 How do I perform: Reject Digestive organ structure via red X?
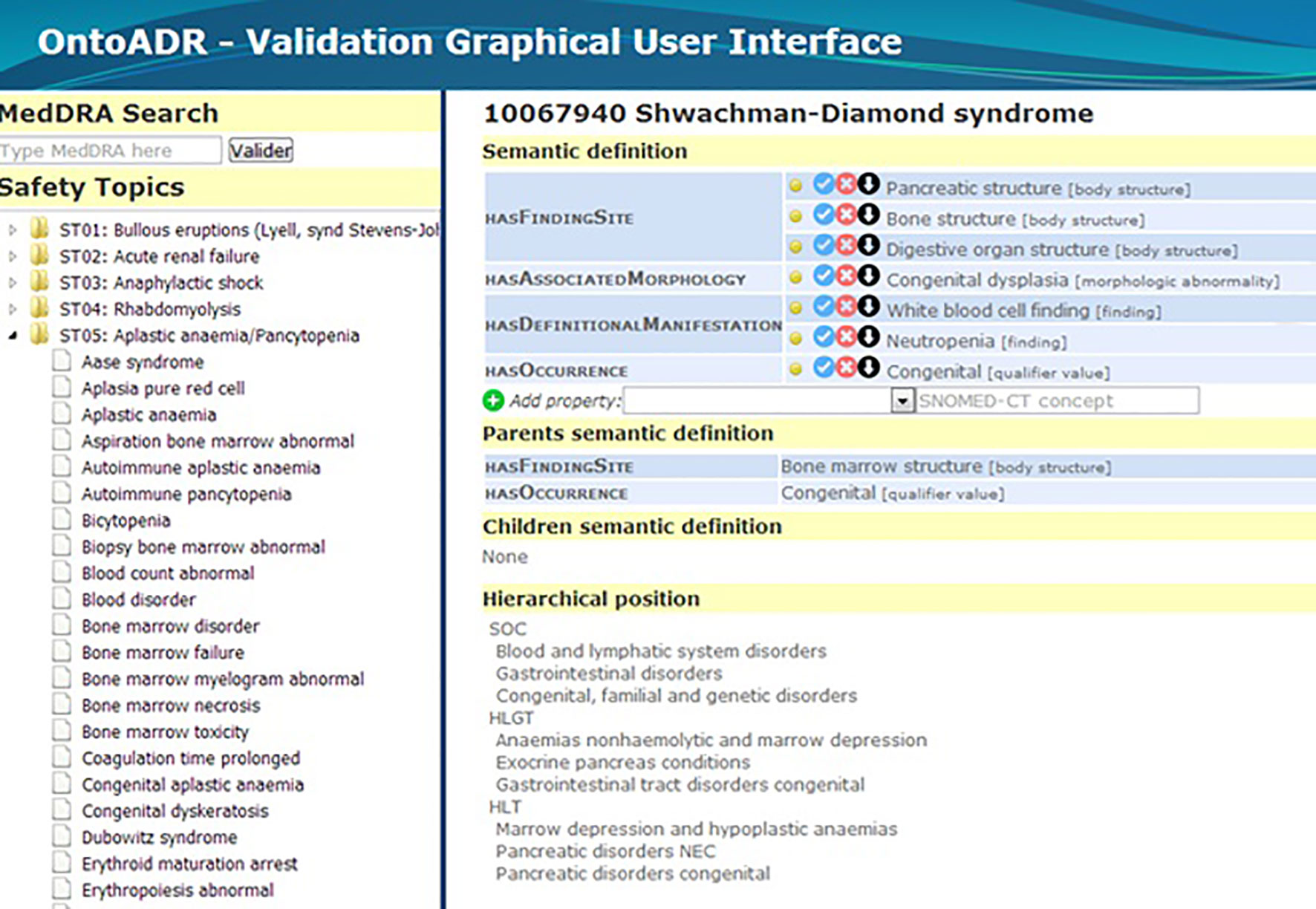[x=846, y=245]
